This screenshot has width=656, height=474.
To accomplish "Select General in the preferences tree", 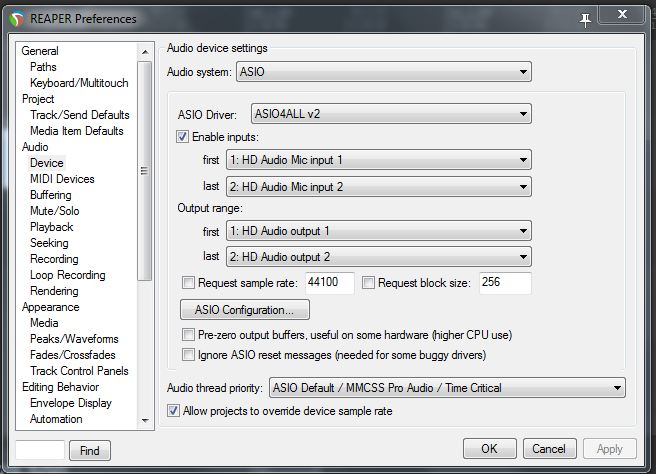I will pyautogui.click(x=40, y=51).
